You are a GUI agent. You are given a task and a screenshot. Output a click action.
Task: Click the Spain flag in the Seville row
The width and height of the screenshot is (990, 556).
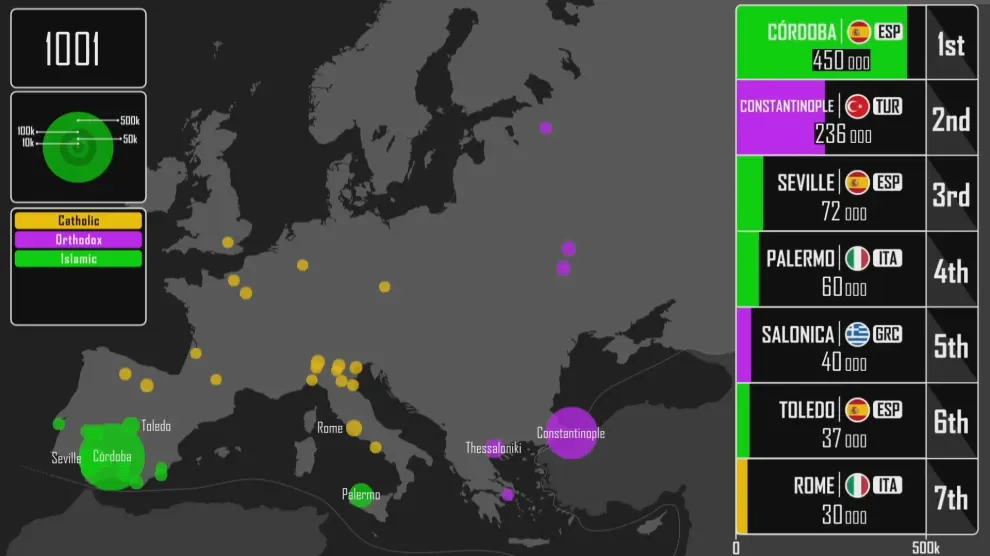click(x=857, y=182)
